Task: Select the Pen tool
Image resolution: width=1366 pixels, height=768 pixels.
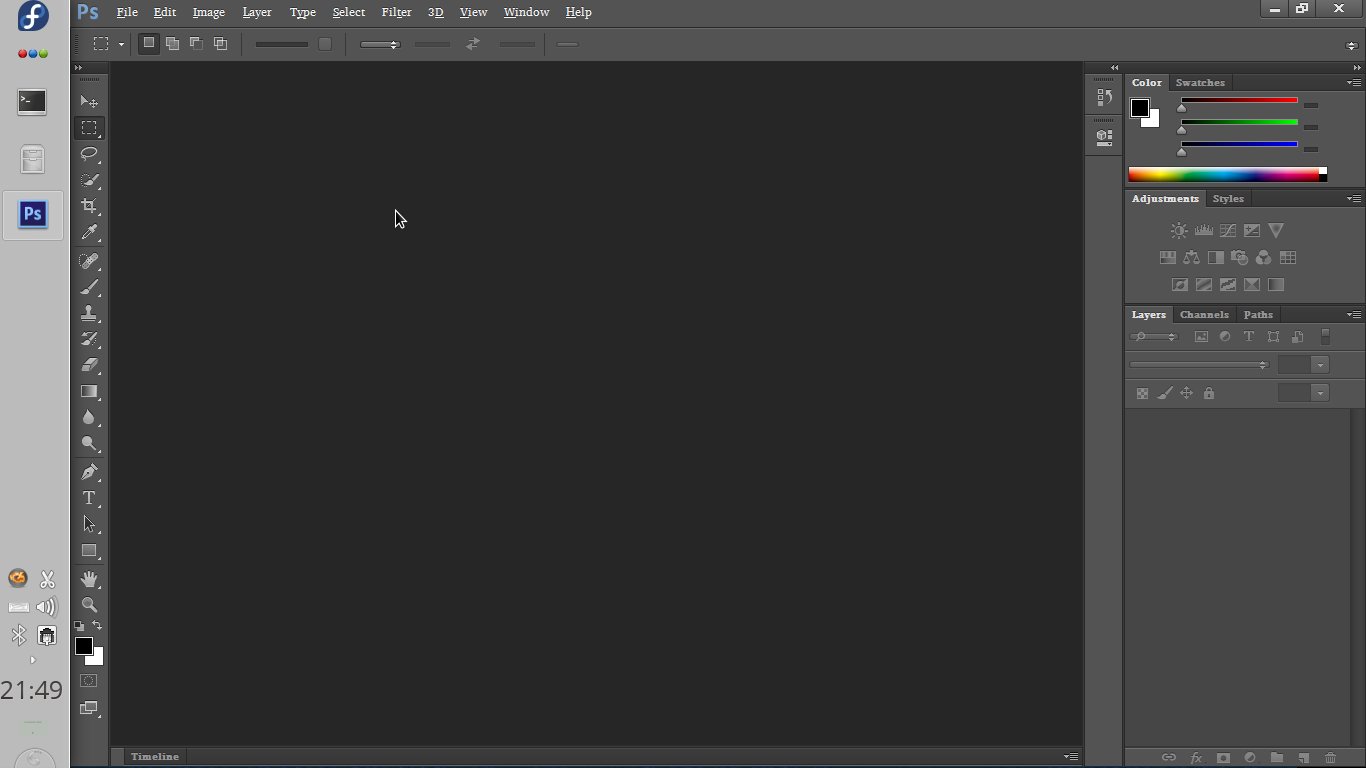Action: [89, 472]
